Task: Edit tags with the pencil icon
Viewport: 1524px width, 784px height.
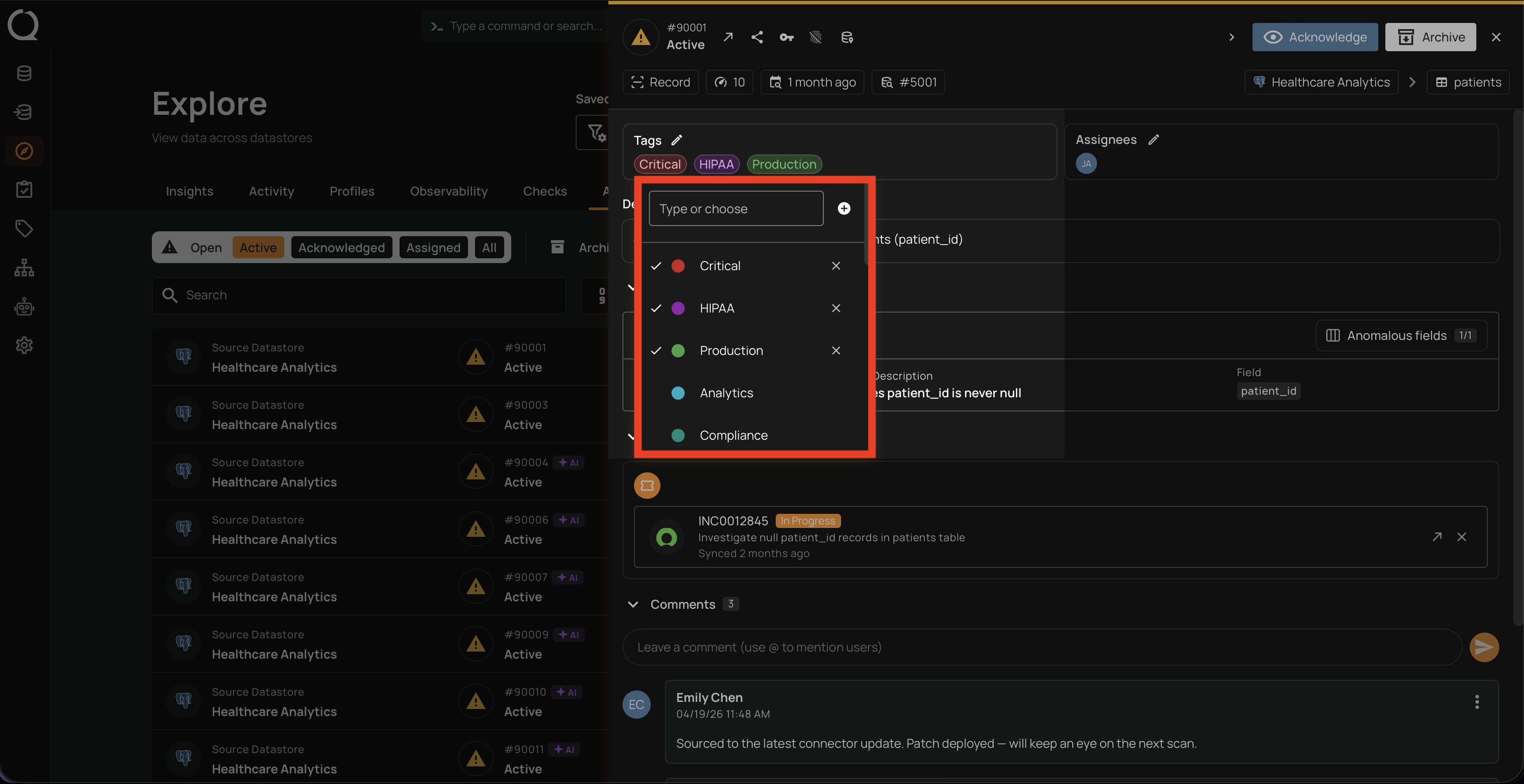Action: coord(677,140)
